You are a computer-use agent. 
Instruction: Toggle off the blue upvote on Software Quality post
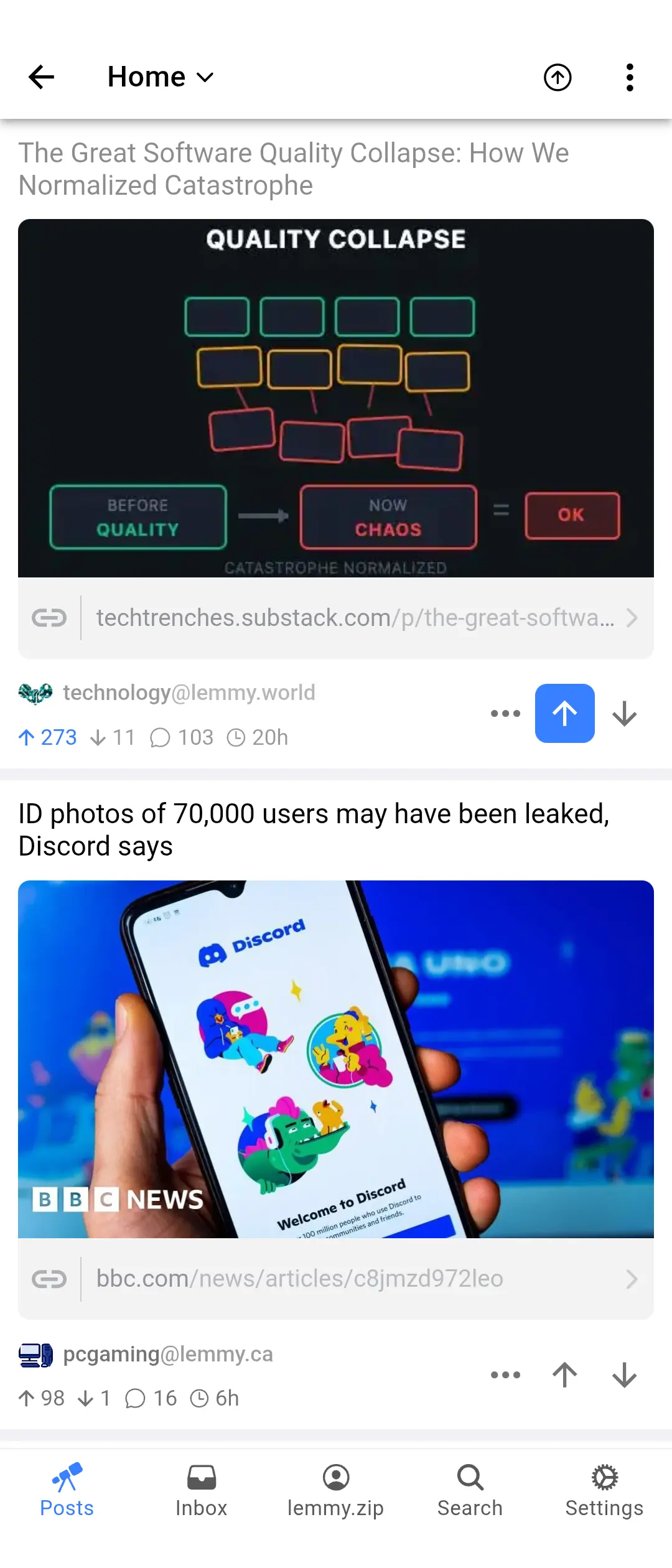565,713
